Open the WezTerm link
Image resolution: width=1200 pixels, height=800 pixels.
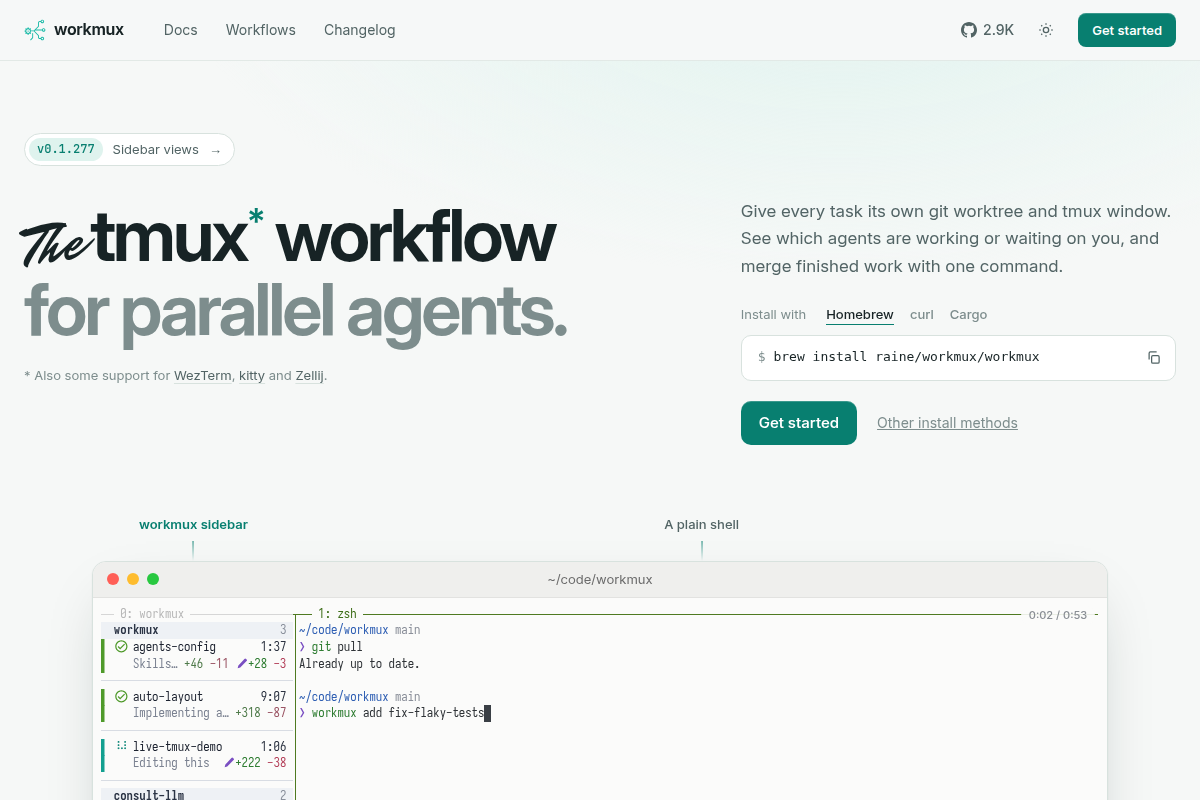(x=203, y=376)
